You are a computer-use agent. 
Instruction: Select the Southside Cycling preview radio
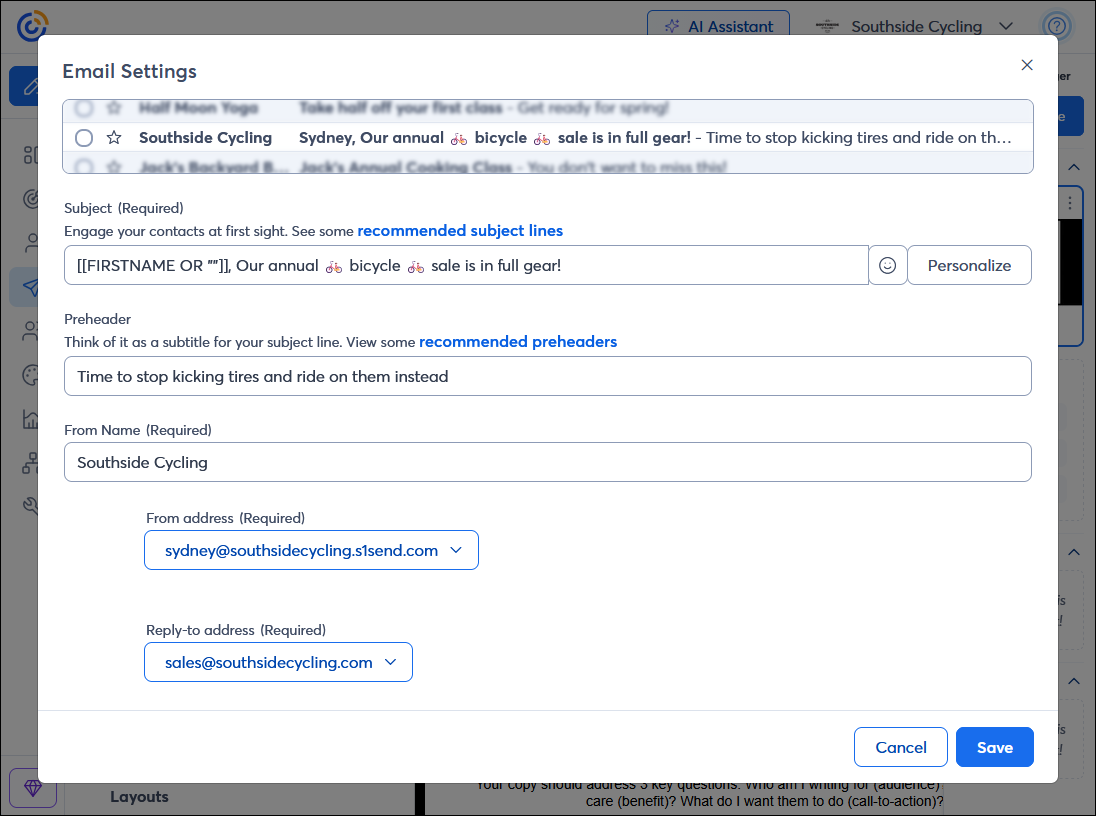(84, 138)
